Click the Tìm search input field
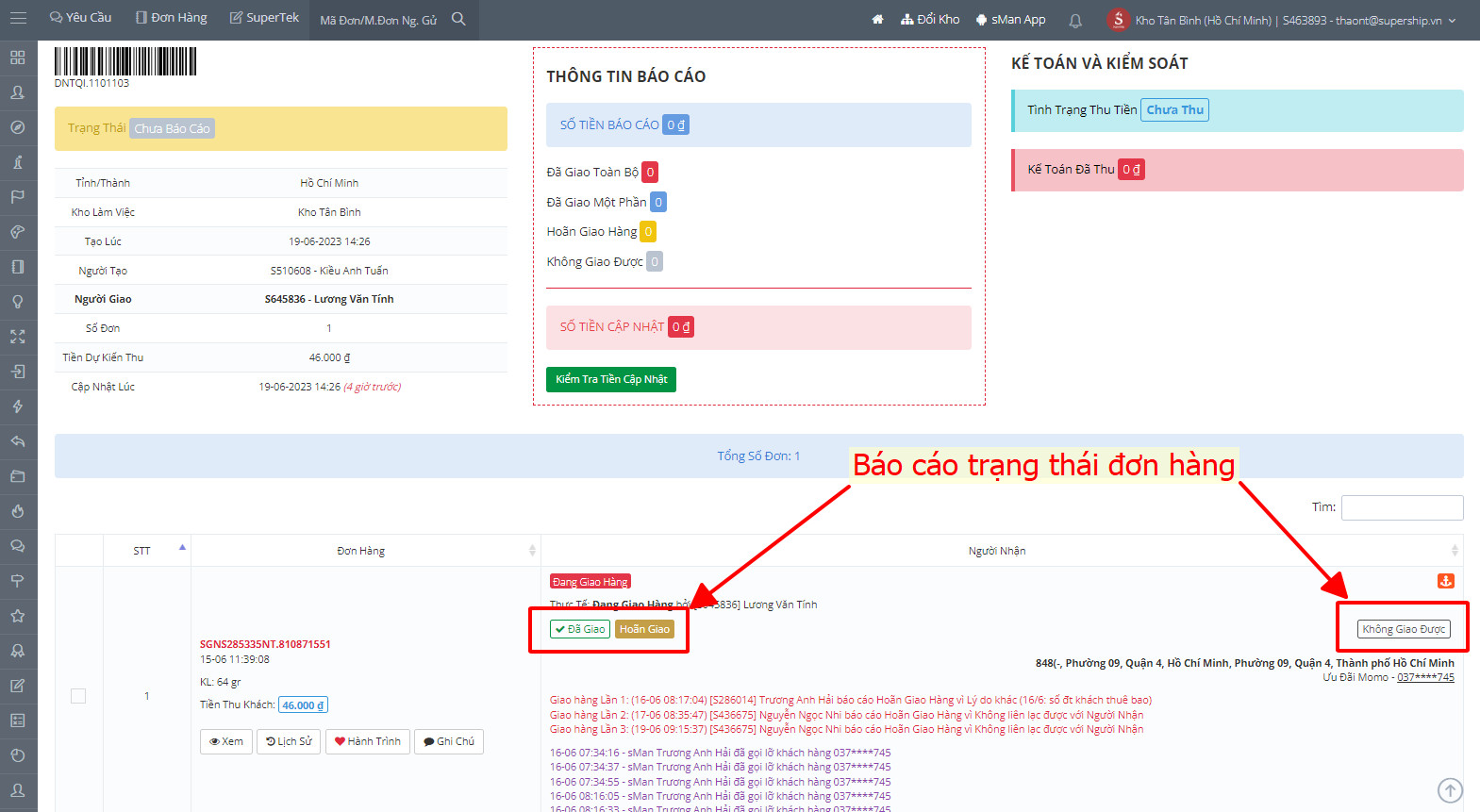Image resolution: width=1480 pixels, height=812 pixels. 1402,507
